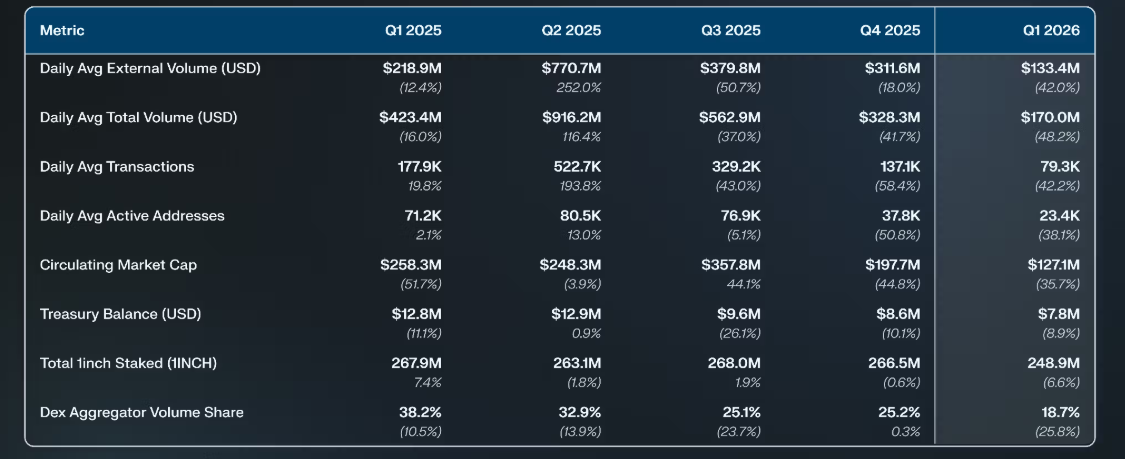Select the $770.7M value
1125x459 pixels.
pyautogui.click(x=571, y=69)
